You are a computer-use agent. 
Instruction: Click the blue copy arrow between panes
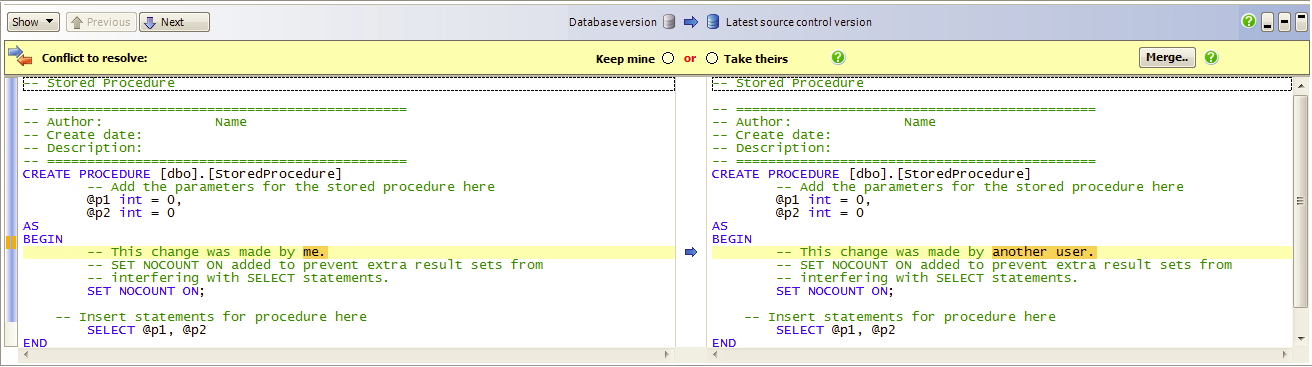(x=690, y=252)
